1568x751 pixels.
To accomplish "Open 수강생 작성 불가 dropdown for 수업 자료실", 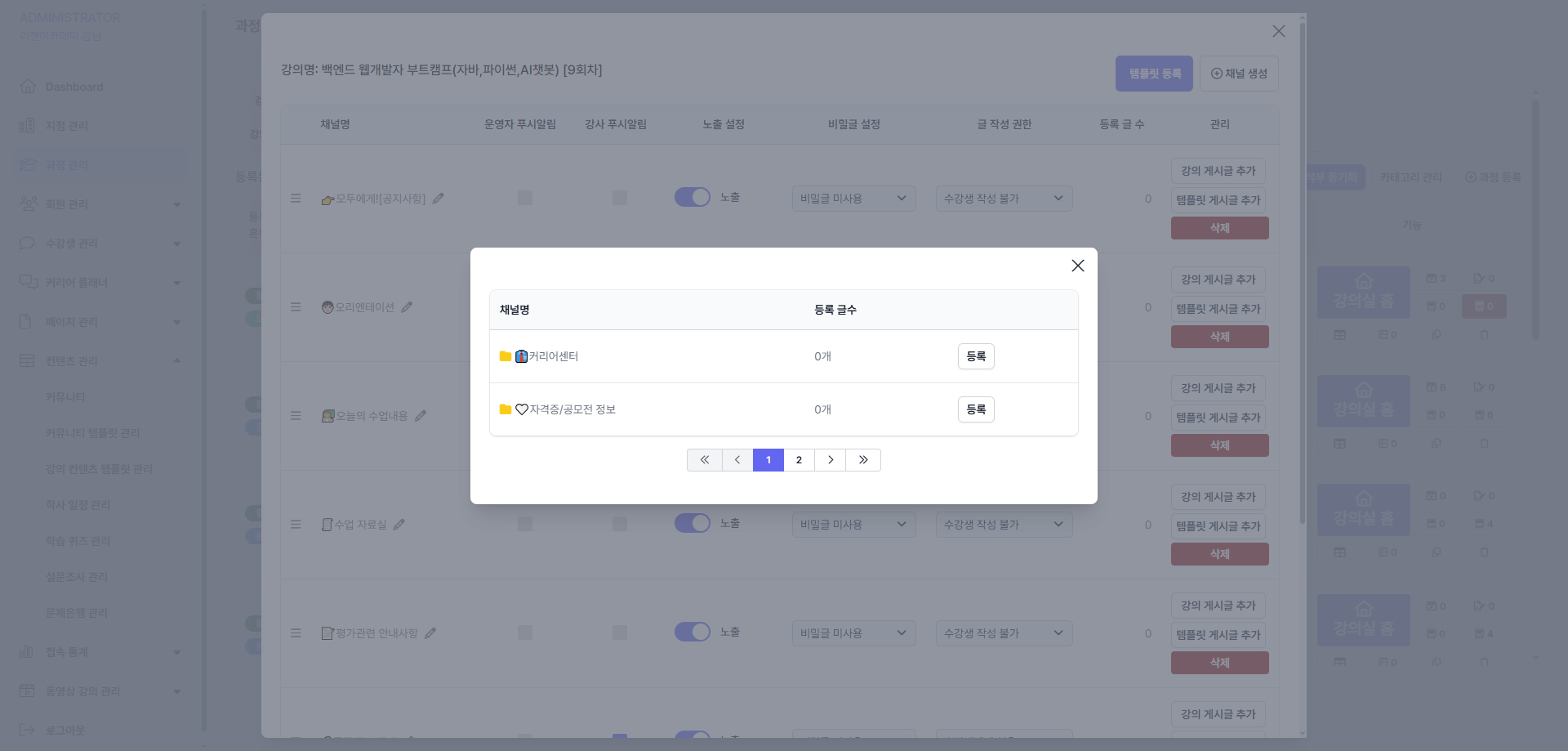I will click(1004, 525).
